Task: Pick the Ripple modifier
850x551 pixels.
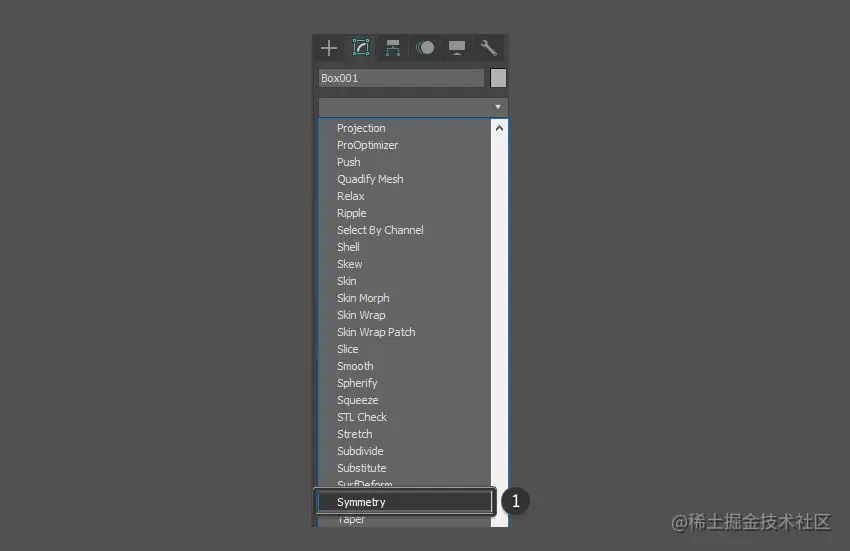Action: [352, 213]
